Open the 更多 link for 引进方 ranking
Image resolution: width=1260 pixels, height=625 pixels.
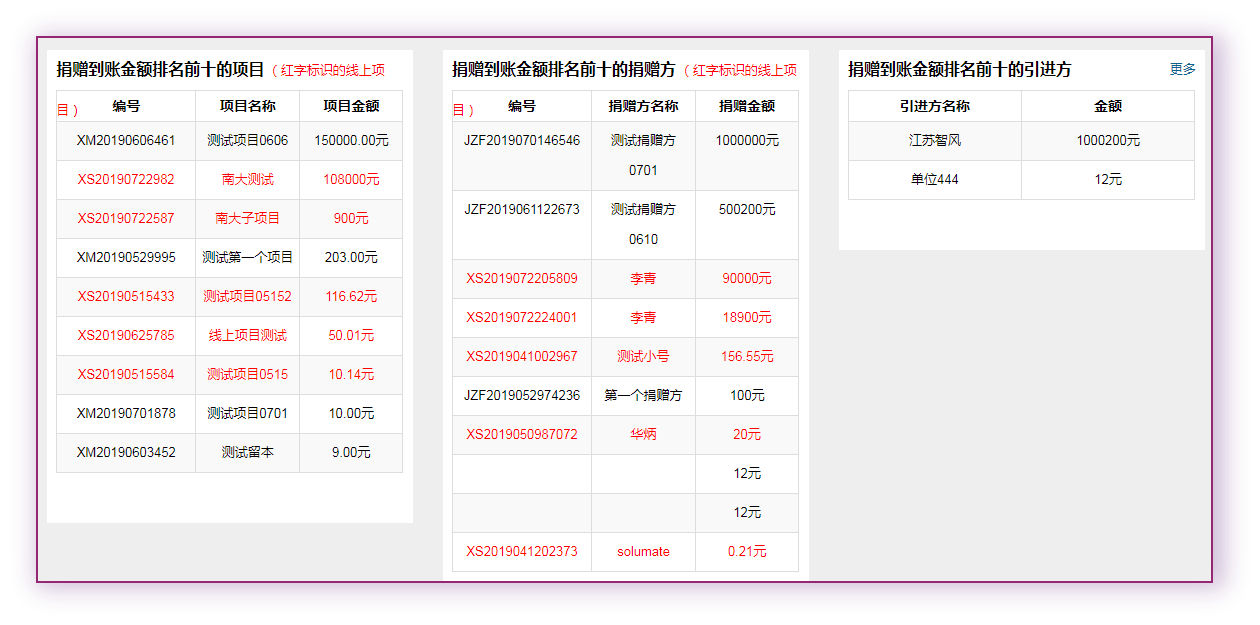point(1182,69)
